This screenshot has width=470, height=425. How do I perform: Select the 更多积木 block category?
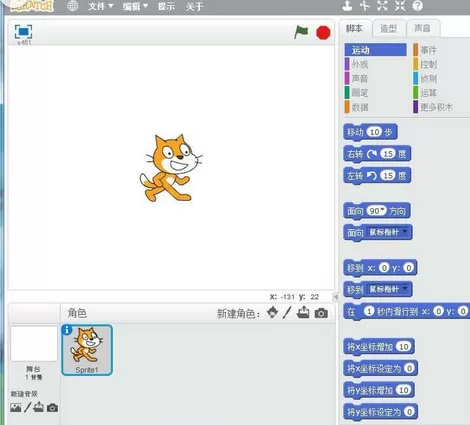click(433, 107)
